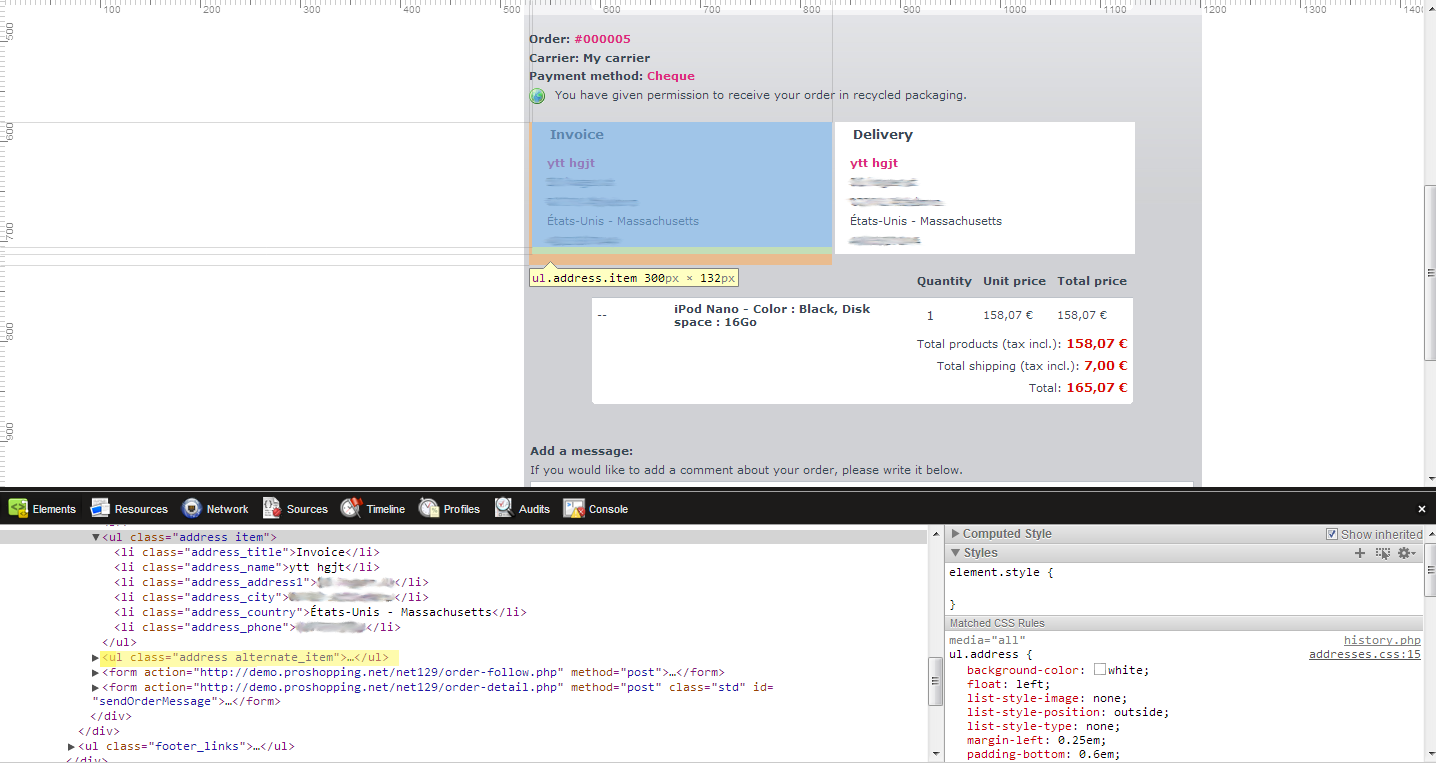1436x763 pixels.
Task: Open the Elements panel icon
Action: point(18,508)
